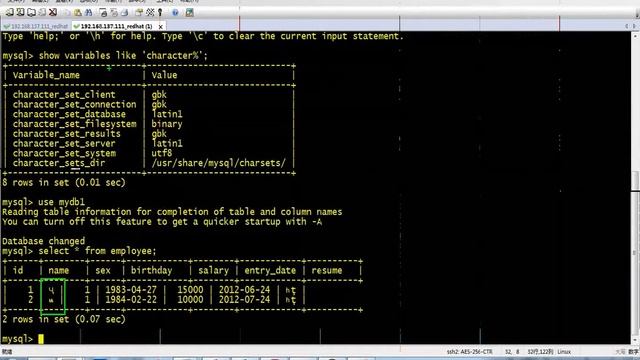Click the '2012-06-24' entry date cell
The height and width of the screenshot is (360, 640).
pos(244,290)
